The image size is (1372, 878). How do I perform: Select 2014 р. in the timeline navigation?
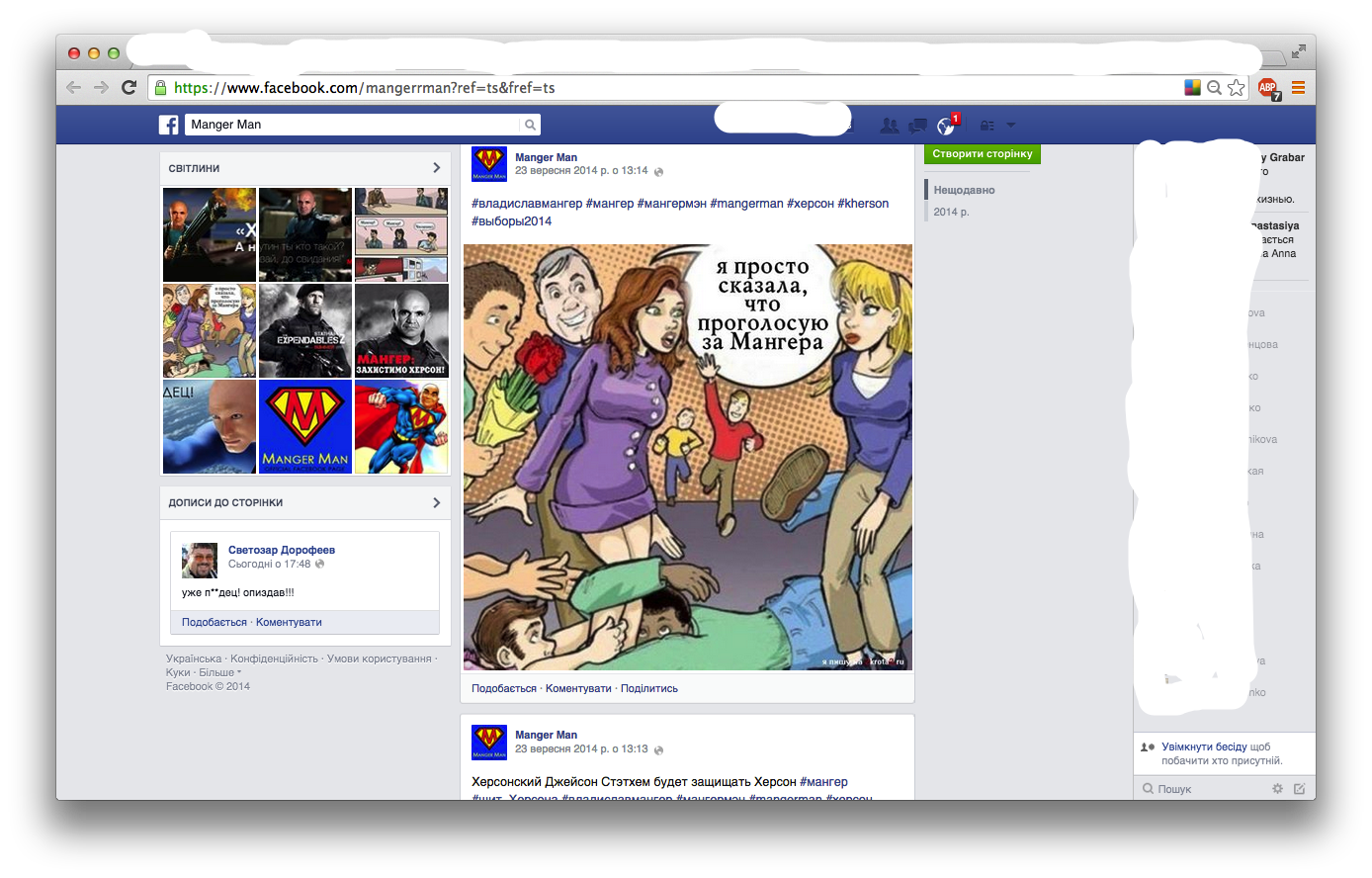coord(952,212)
